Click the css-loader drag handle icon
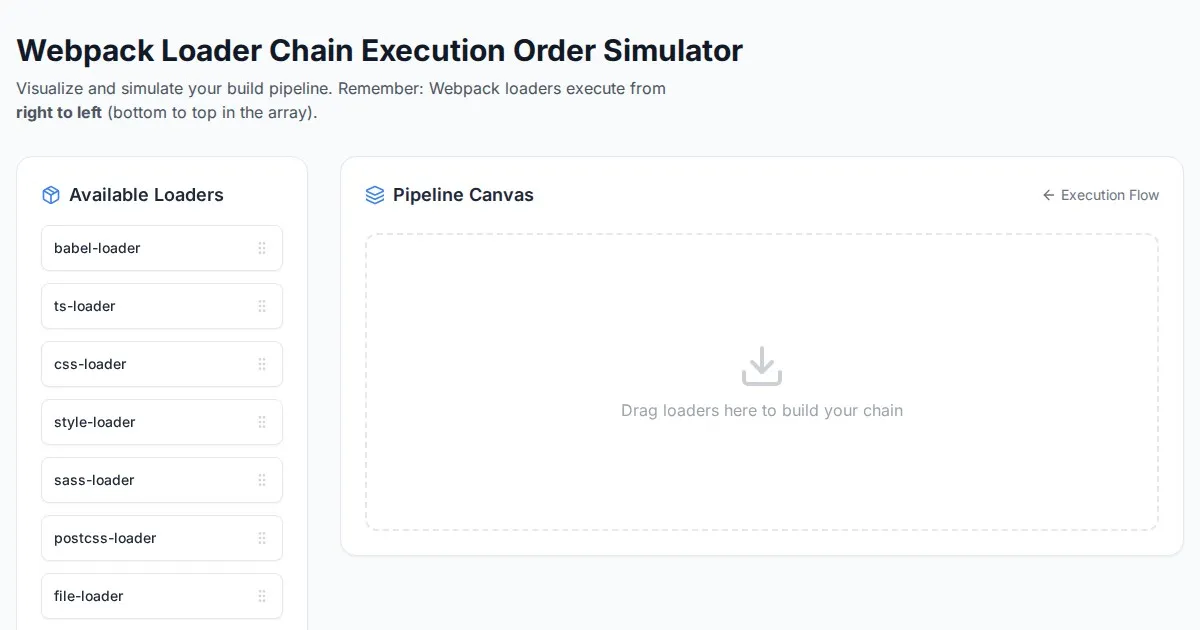The height and width of the screenshot is (630, 1200). coord(262,364)
